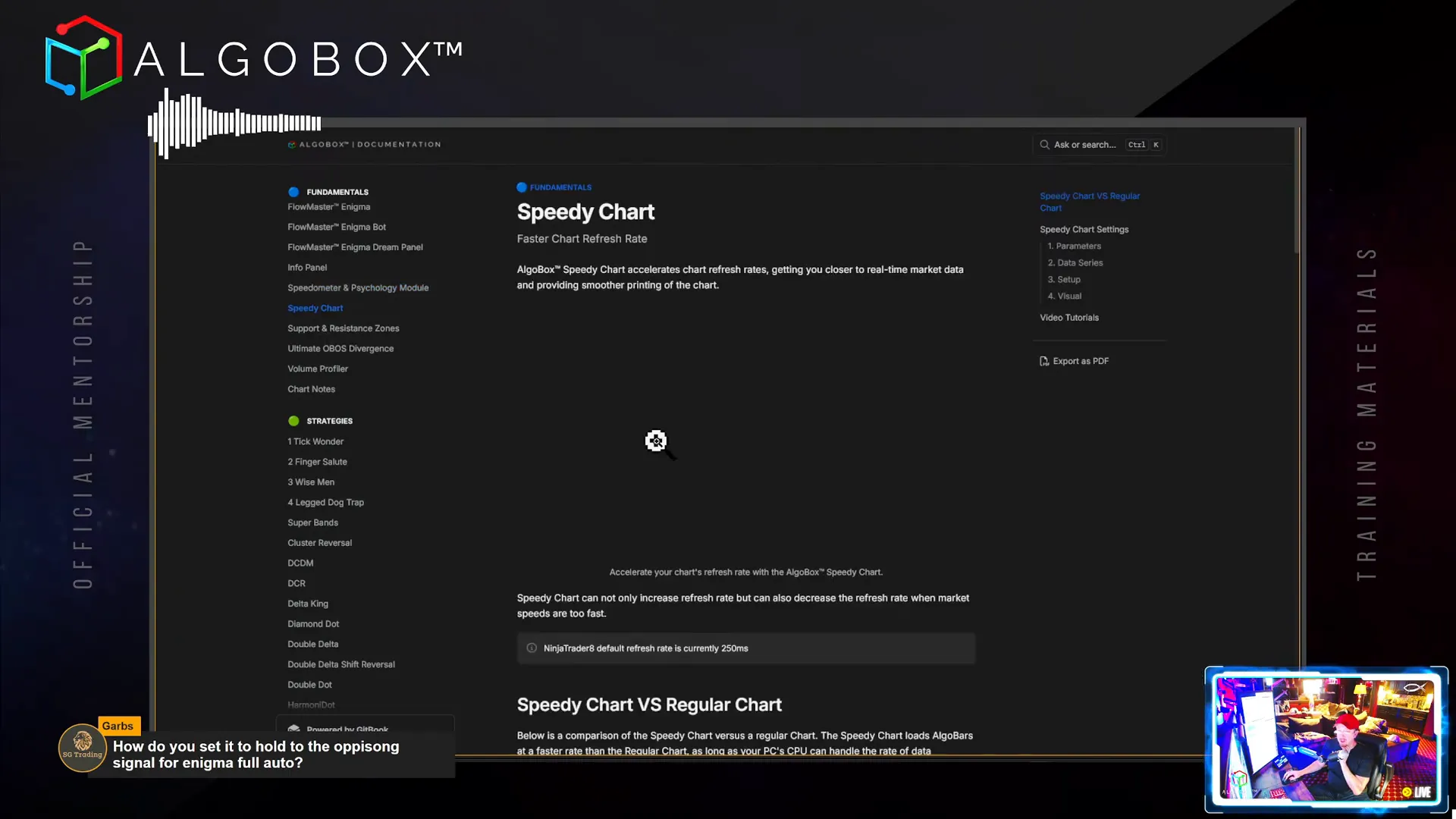Click the AlgoBox cube logo at top-left
1456x819 pixels.
click(x=83, y=58)
